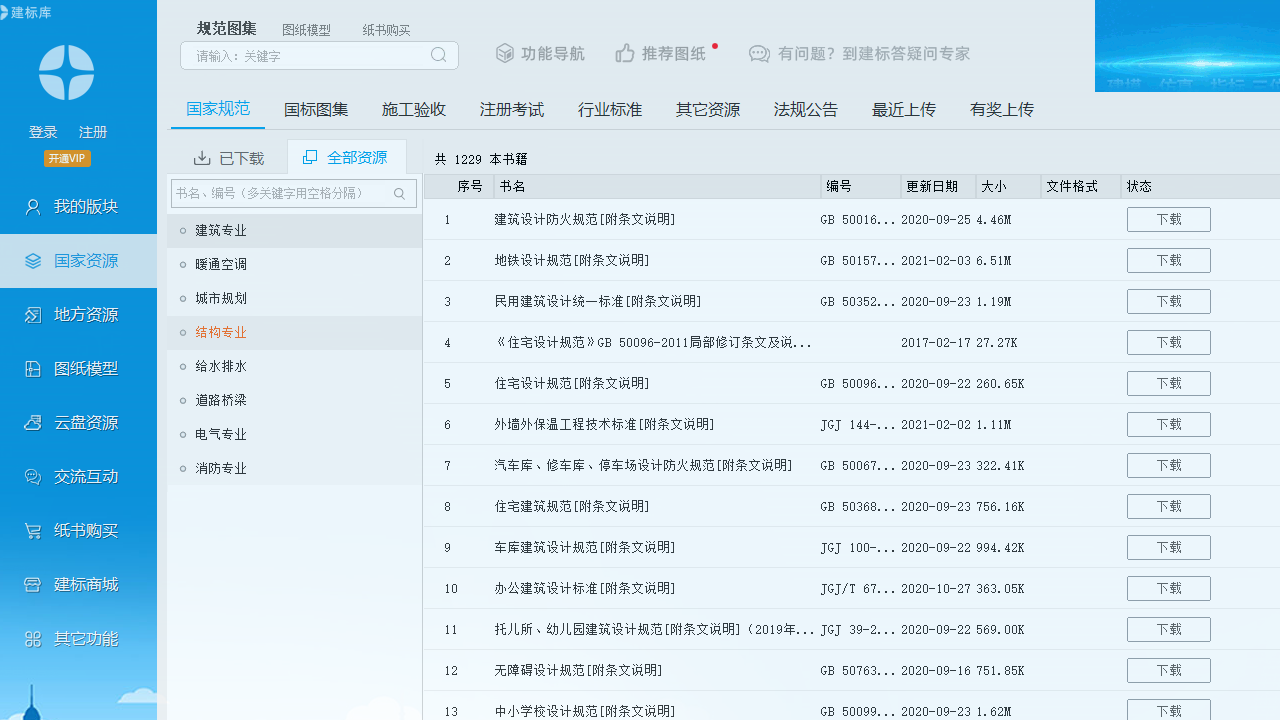
Task: Go to 纸书购买 cart icon
Action: point(33,531)
